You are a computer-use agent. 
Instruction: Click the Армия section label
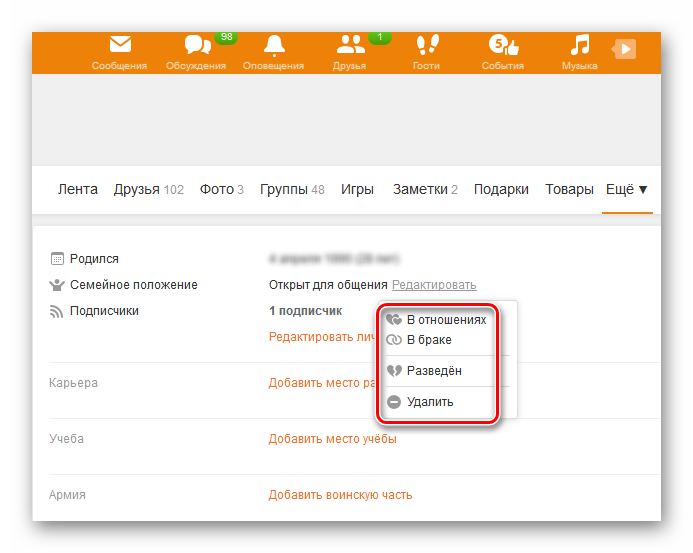tap(67, 495)
